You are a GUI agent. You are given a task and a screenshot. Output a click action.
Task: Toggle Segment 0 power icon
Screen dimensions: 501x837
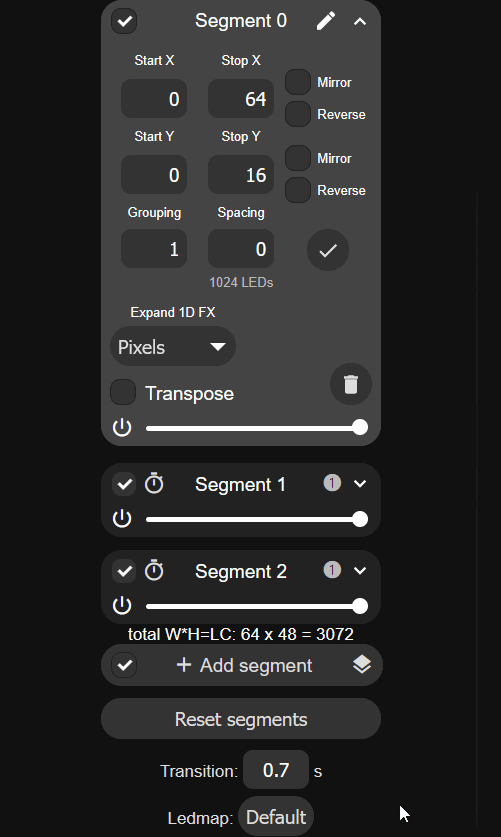pyautogui.click(x=122, y=428)
